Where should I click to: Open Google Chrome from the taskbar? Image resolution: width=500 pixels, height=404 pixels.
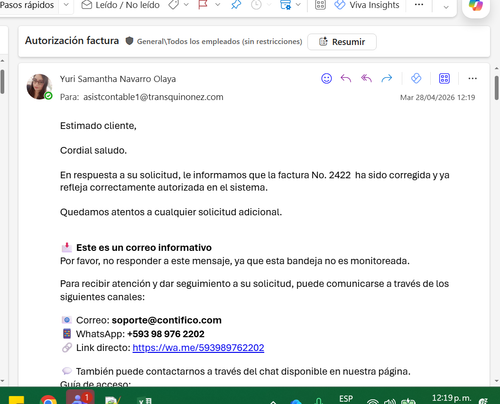[48, 399]
